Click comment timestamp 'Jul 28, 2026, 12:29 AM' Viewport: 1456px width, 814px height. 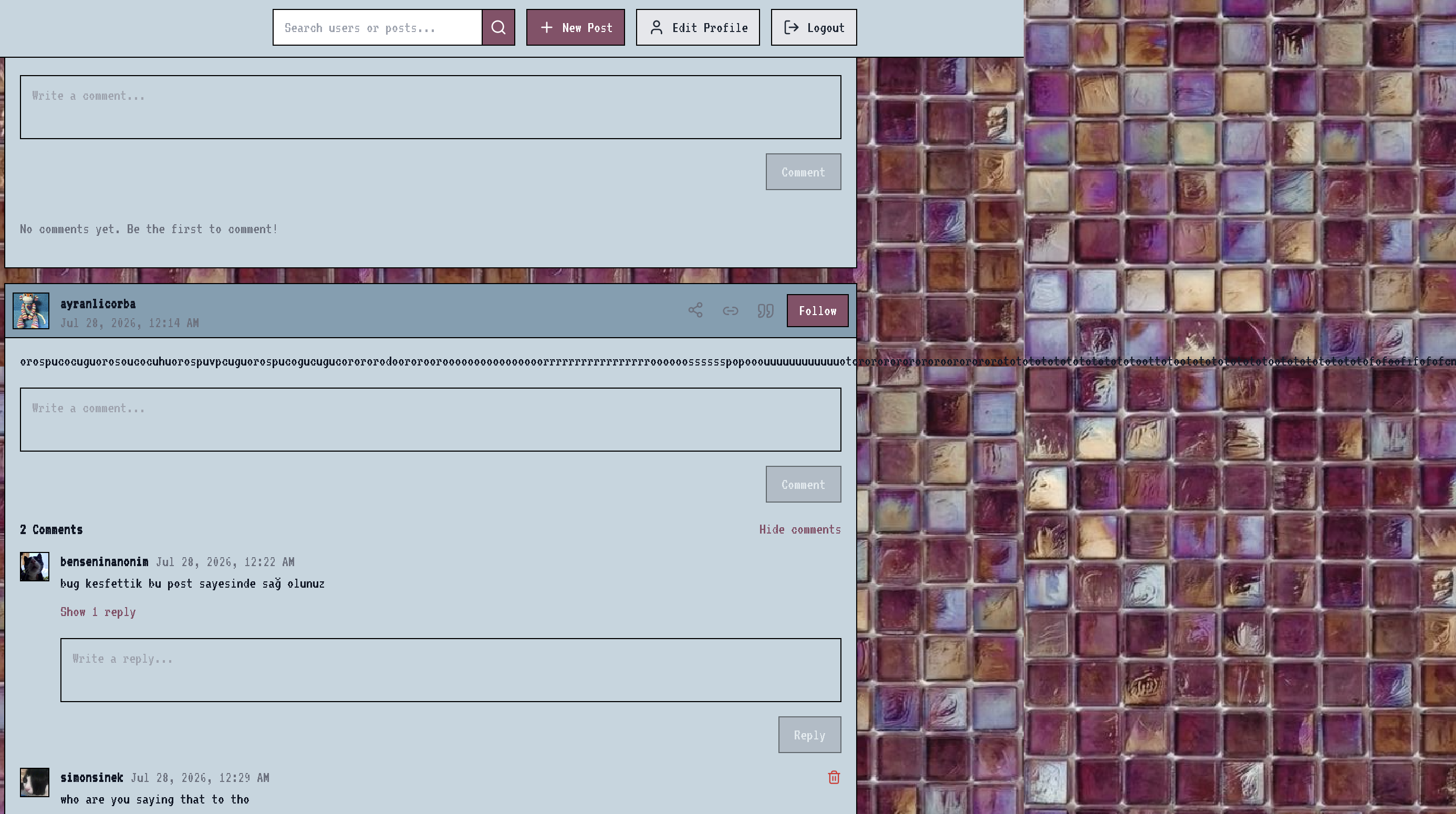point(200,778)
